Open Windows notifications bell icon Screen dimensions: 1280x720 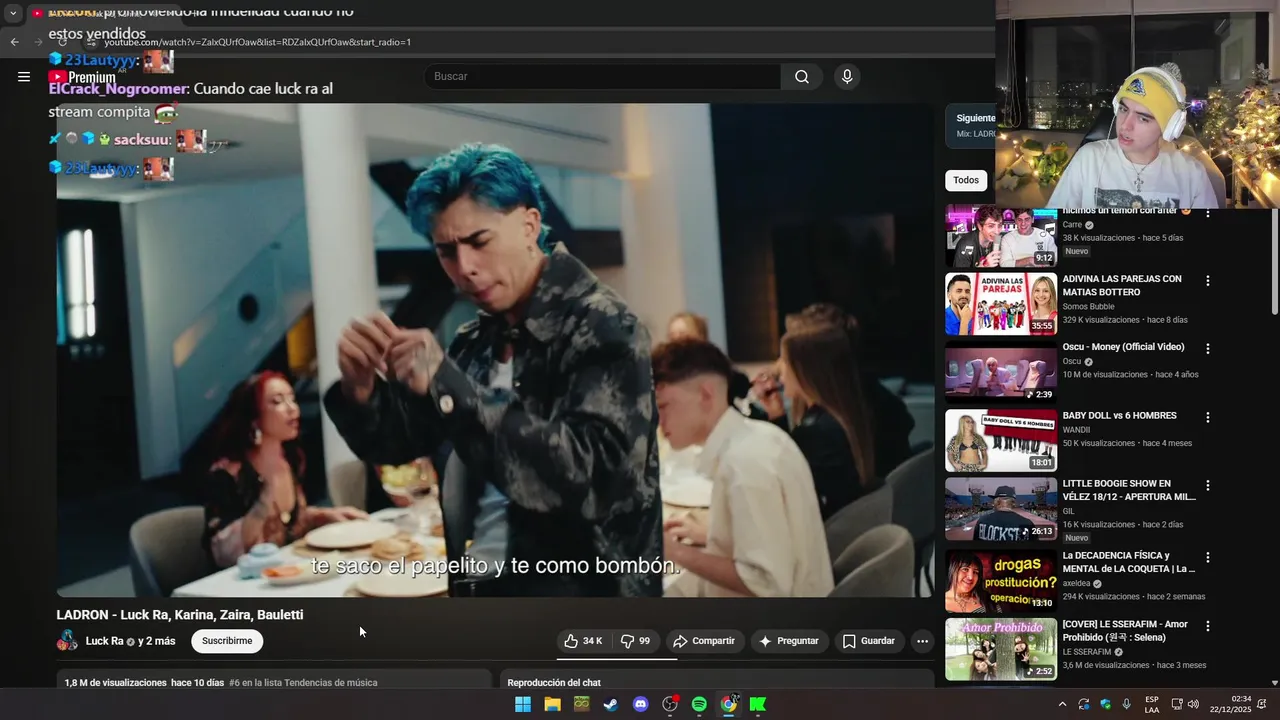[1262, 704]
